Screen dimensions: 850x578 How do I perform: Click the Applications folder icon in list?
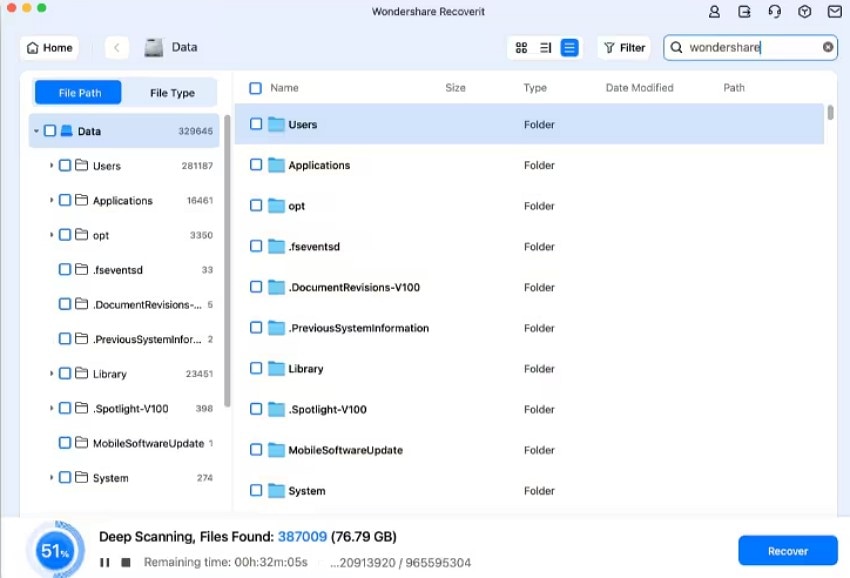(276, 165)
